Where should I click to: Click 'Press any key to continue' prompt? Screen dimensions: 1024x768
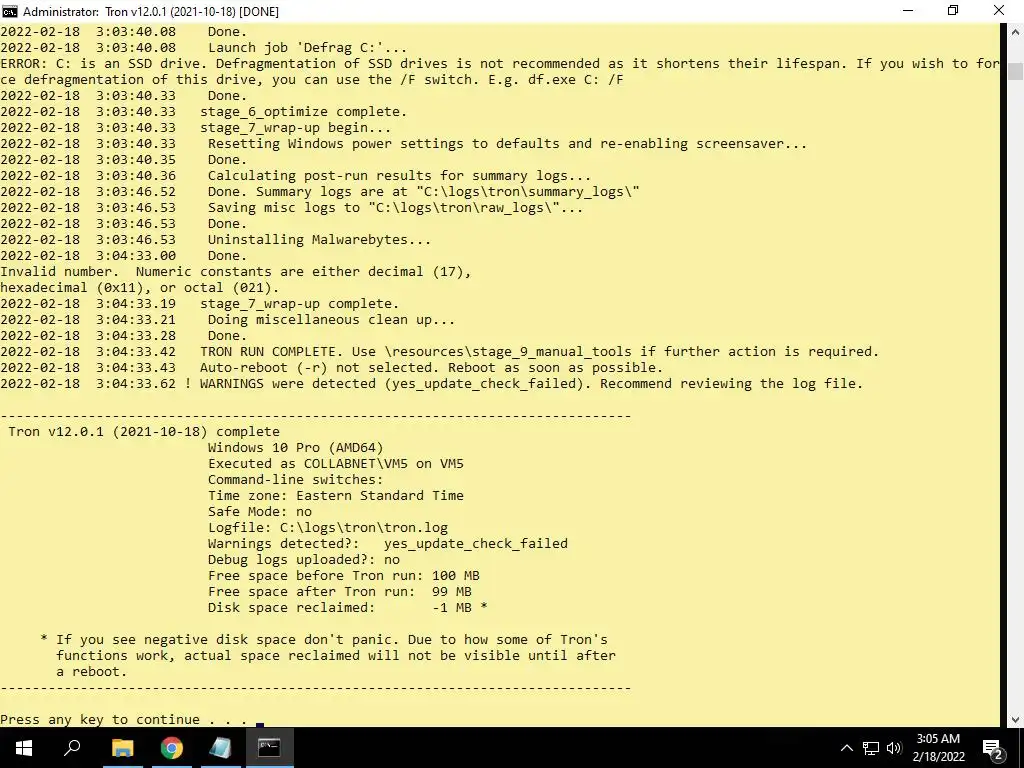point(123,720)
